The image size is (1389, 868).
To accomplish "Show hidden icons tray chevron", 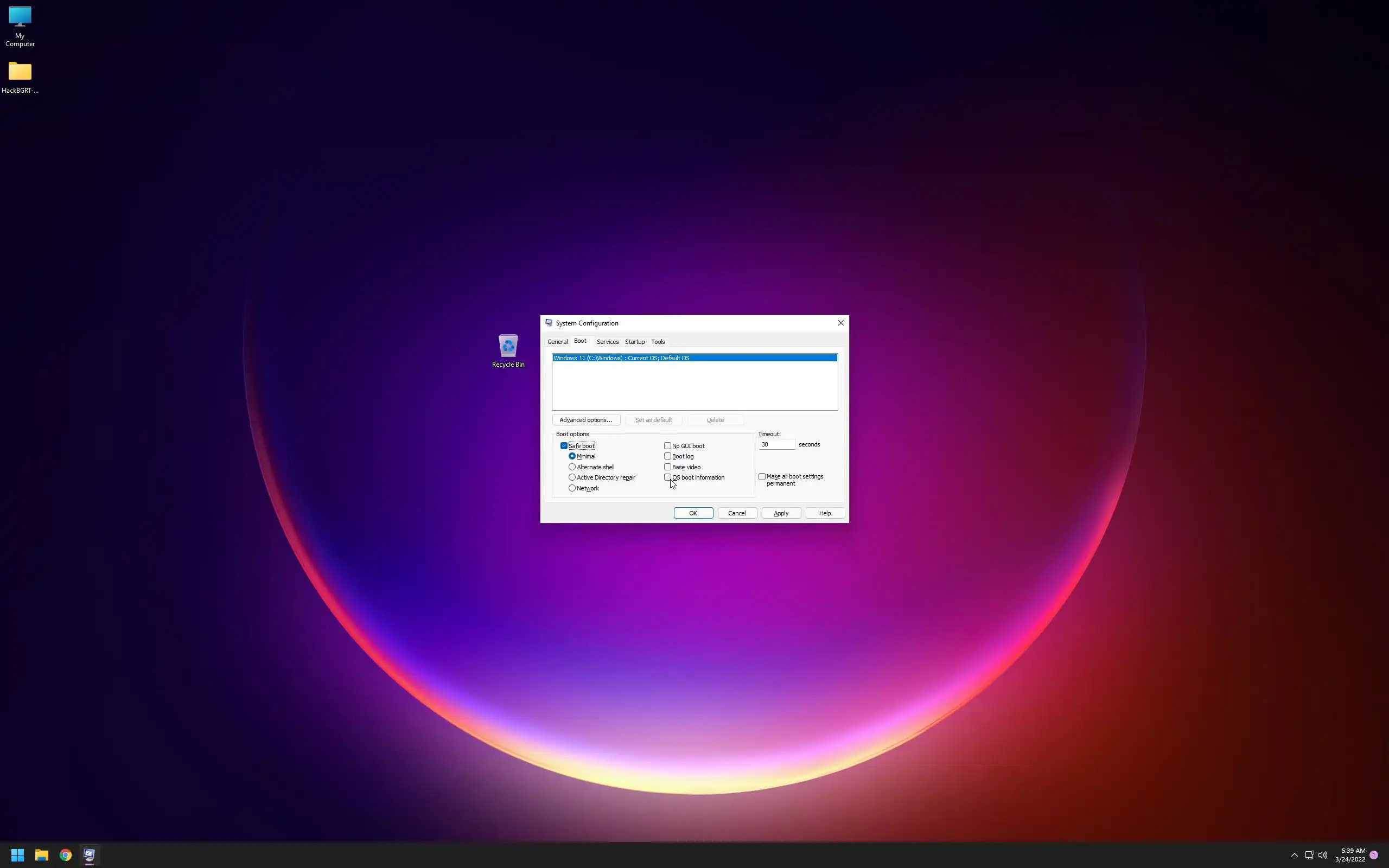I will [1294, 855].
